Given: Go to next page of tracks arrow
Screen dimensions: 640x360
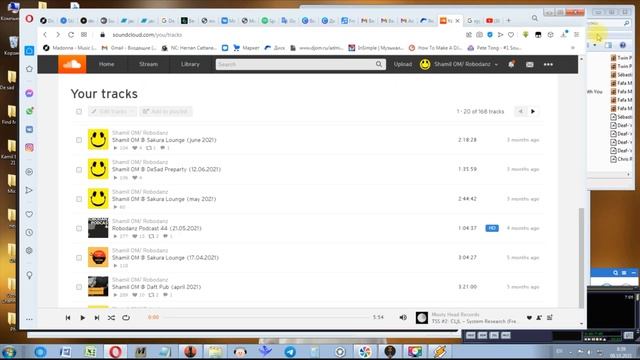Looking at the screenshot, I should (x=533, y=111).
